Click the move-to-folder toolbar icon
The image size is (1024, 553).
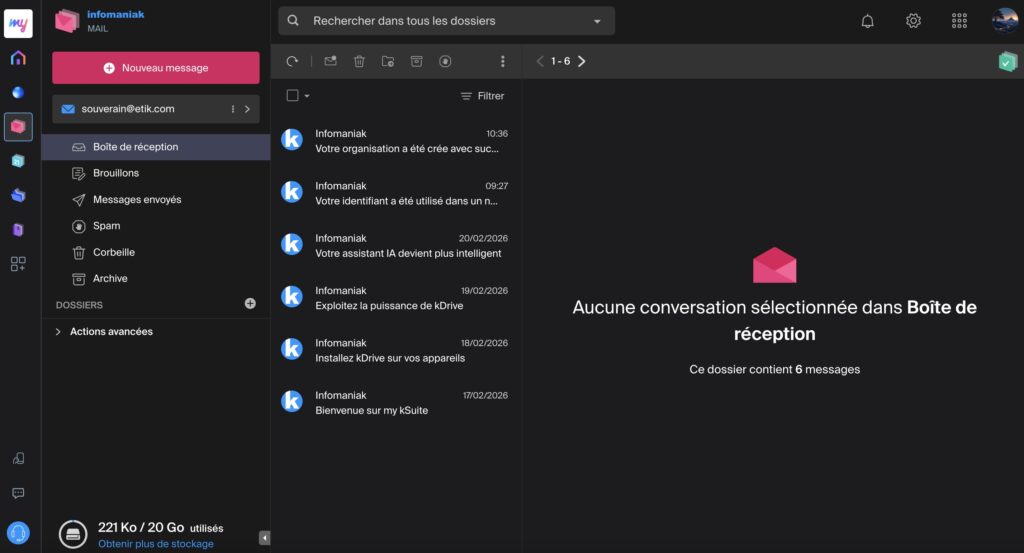pos(388,61)
